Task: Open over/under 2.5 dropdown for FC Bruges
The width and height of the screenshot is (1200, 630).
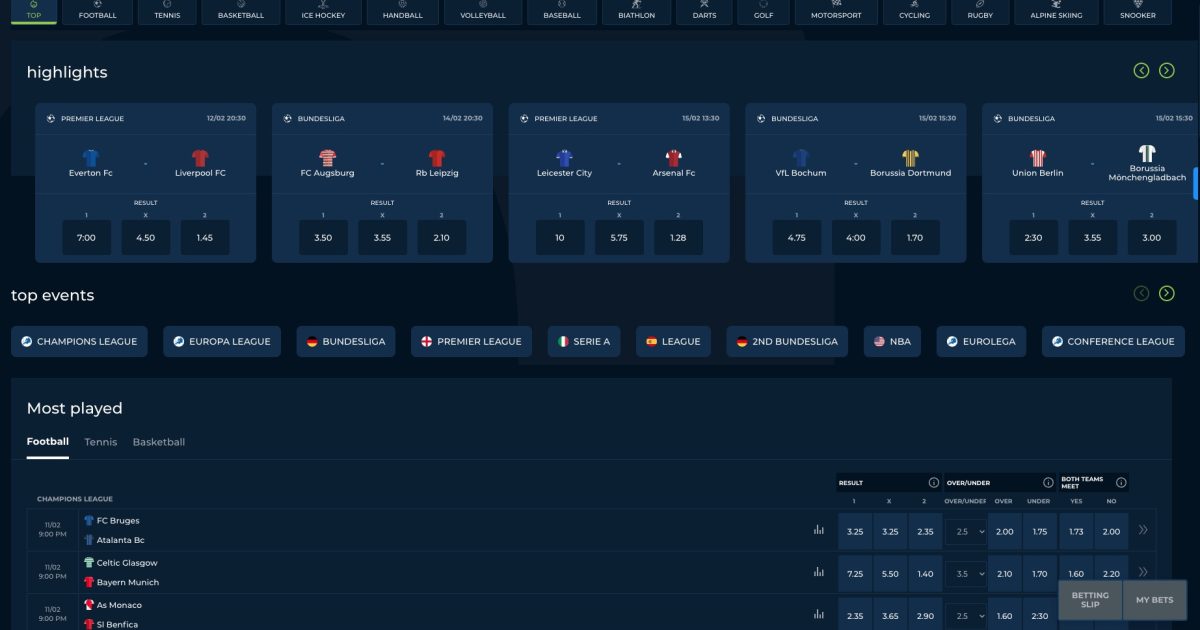Action: 966,532
